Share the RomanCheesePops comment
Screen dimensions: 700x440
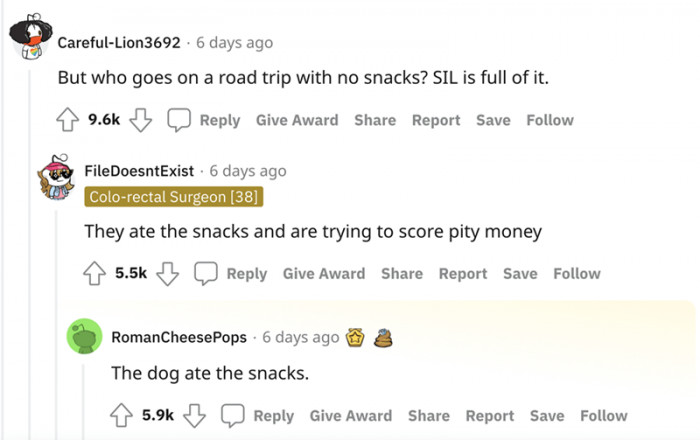pos(428,416)
